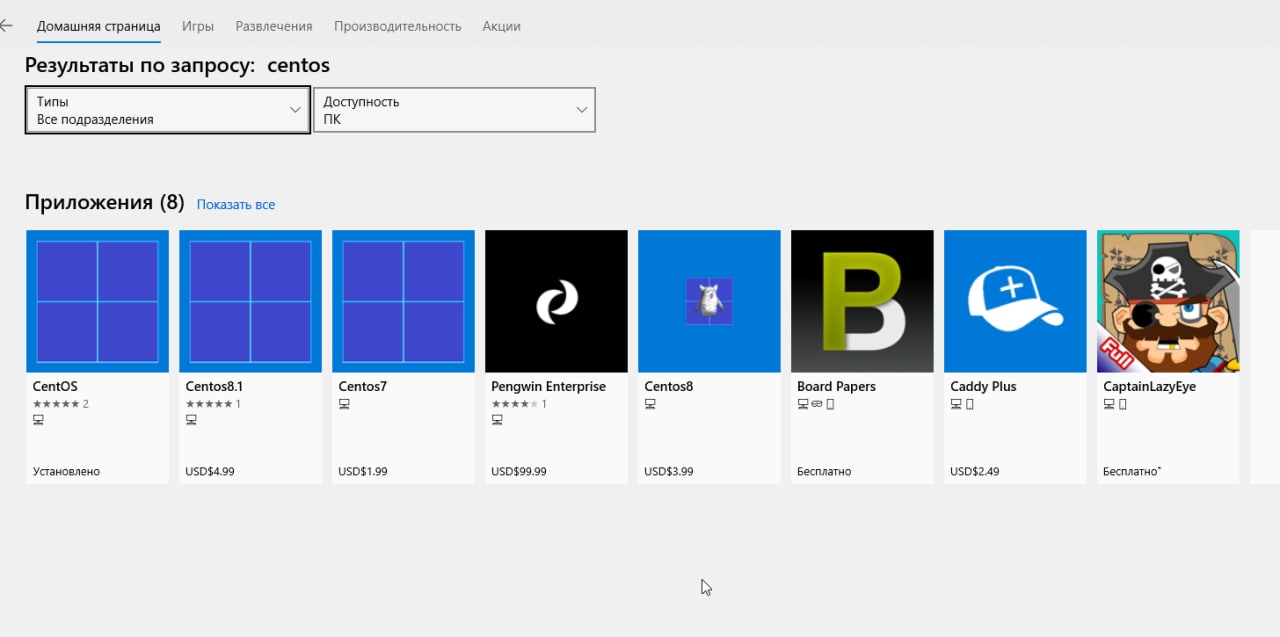The width and height of the screenshot is (1280, 637).
Task: Go back using the back arrow
Action: pyautogui.click(x=7, y=26)
